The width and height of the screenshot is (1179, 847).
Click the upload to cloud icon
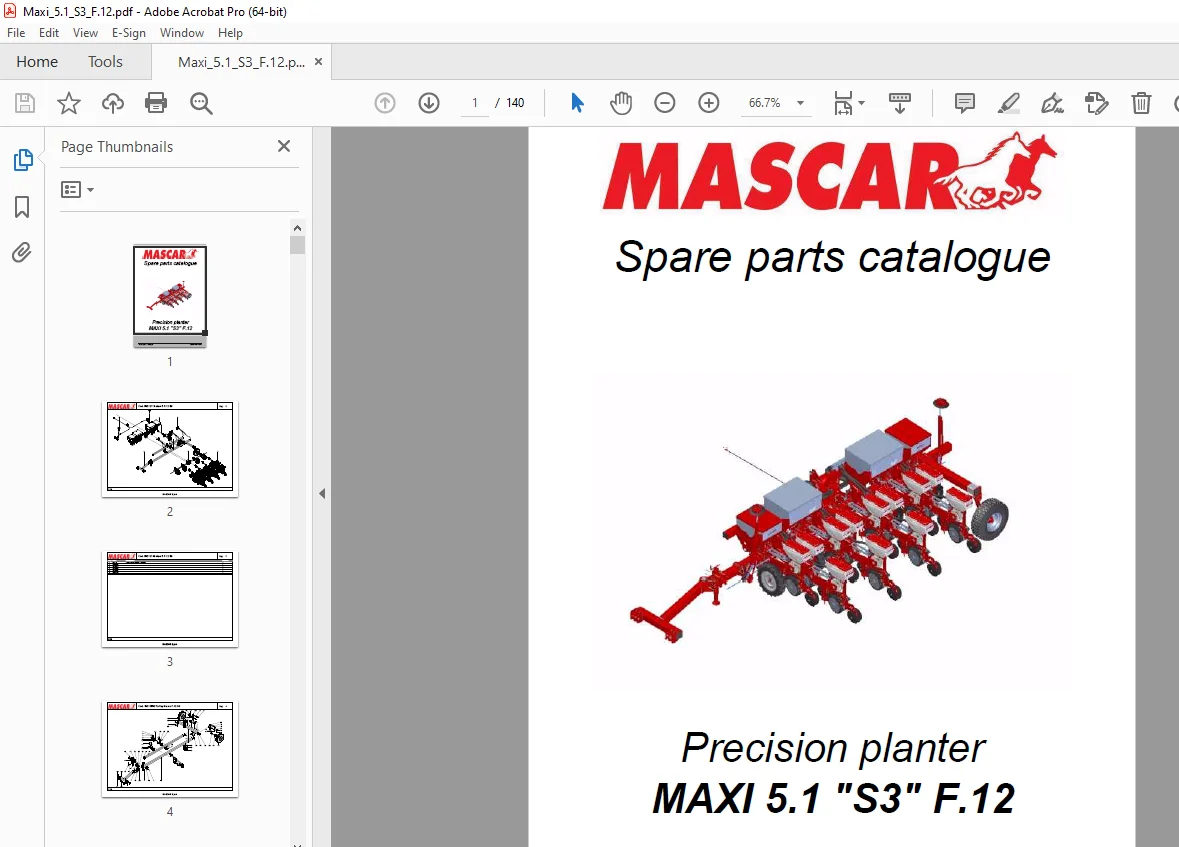coord(113,103)
